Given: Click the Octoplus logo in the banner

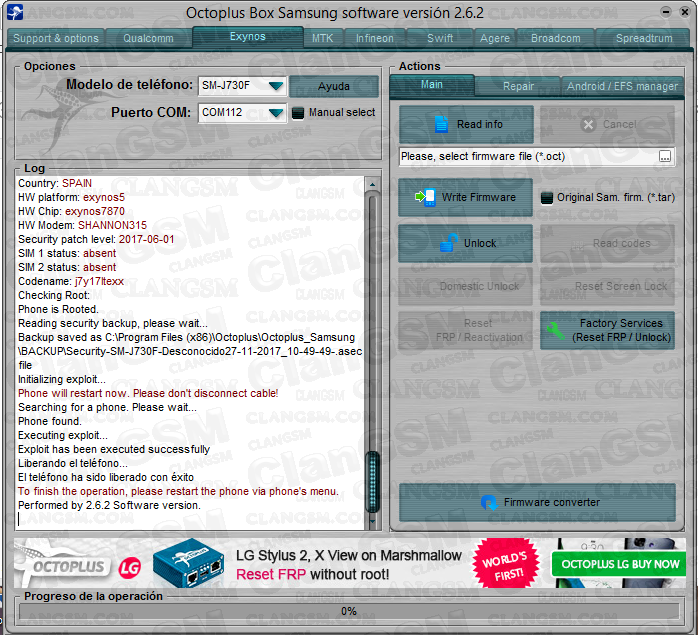Looking at the screenshot, I should click(62, 565).
